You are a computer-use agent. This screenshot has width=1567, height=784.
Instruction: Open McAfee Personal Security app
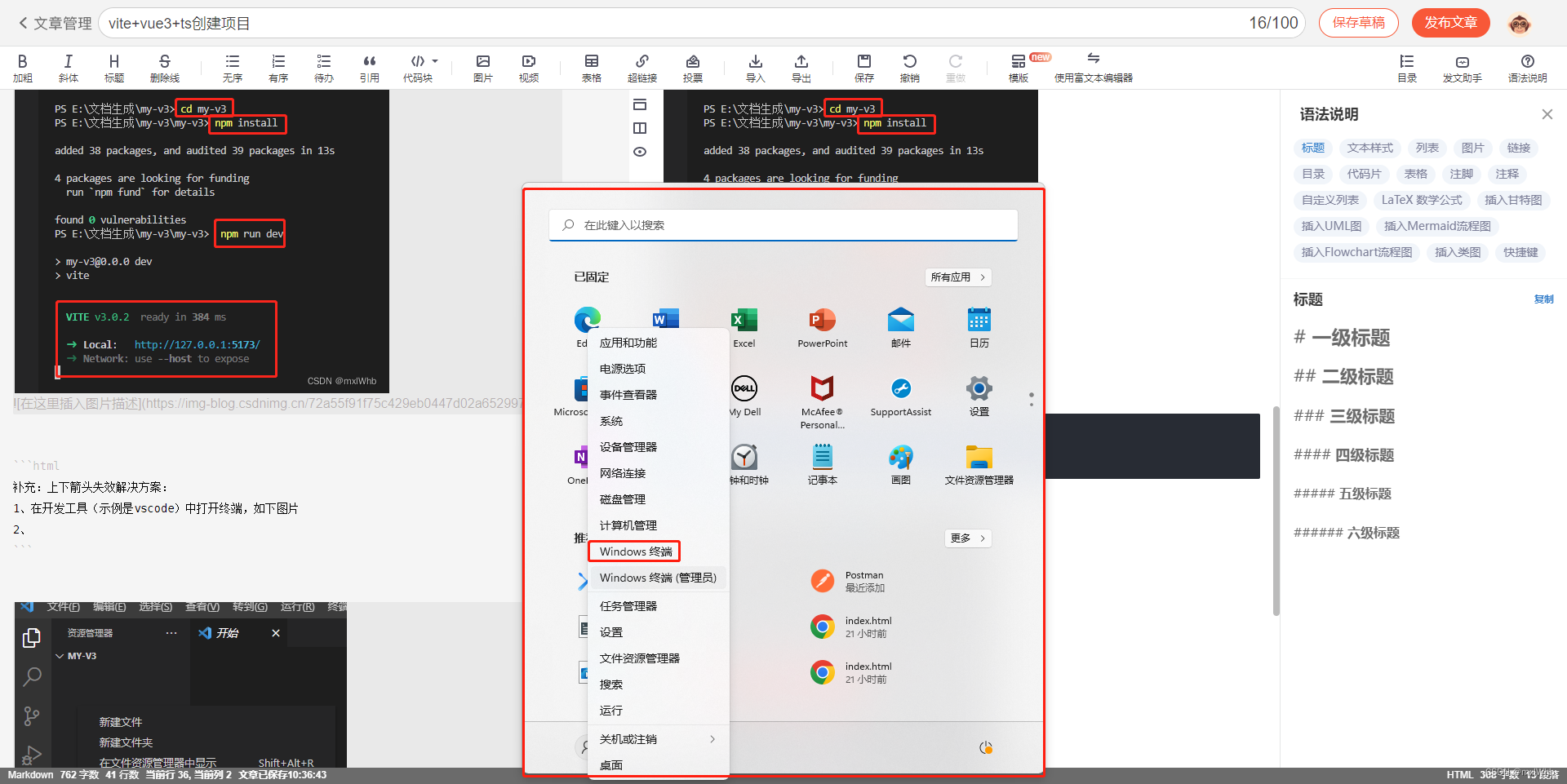click(x=823, y=401)
